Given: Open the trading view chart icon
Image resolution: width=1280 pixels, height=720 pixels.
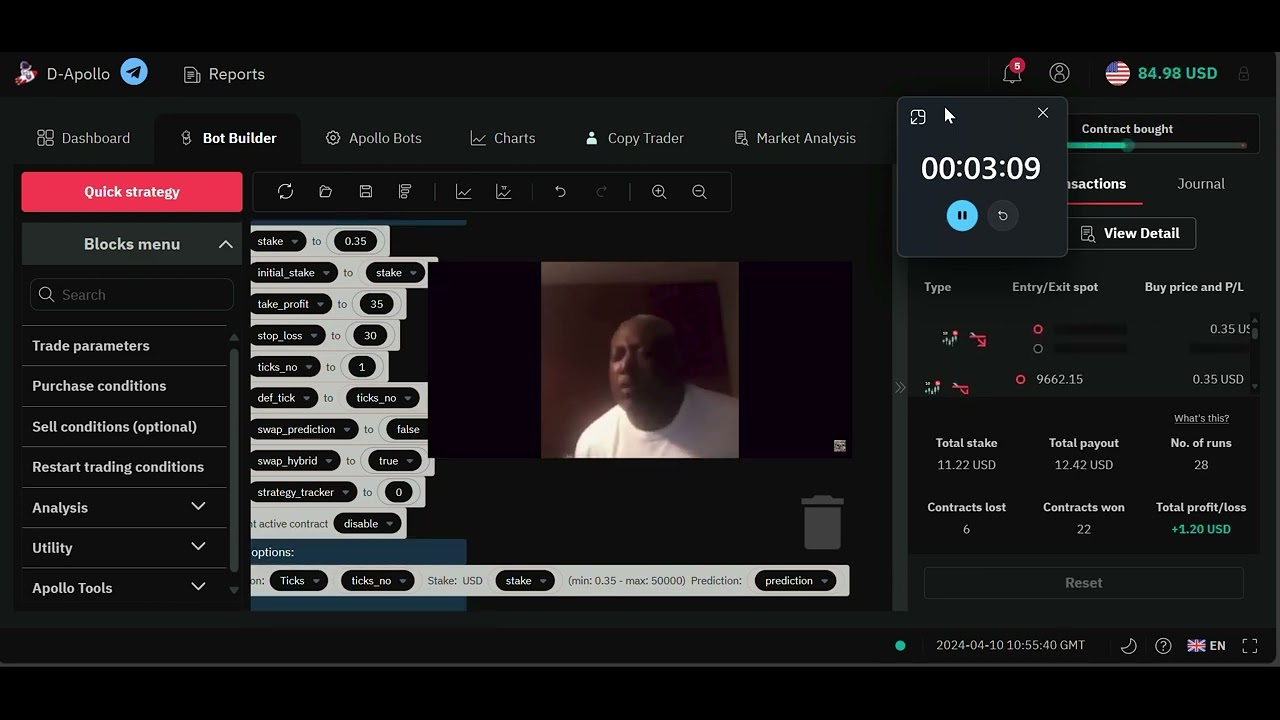Looking at the screenshot, I should click(503, 192).
